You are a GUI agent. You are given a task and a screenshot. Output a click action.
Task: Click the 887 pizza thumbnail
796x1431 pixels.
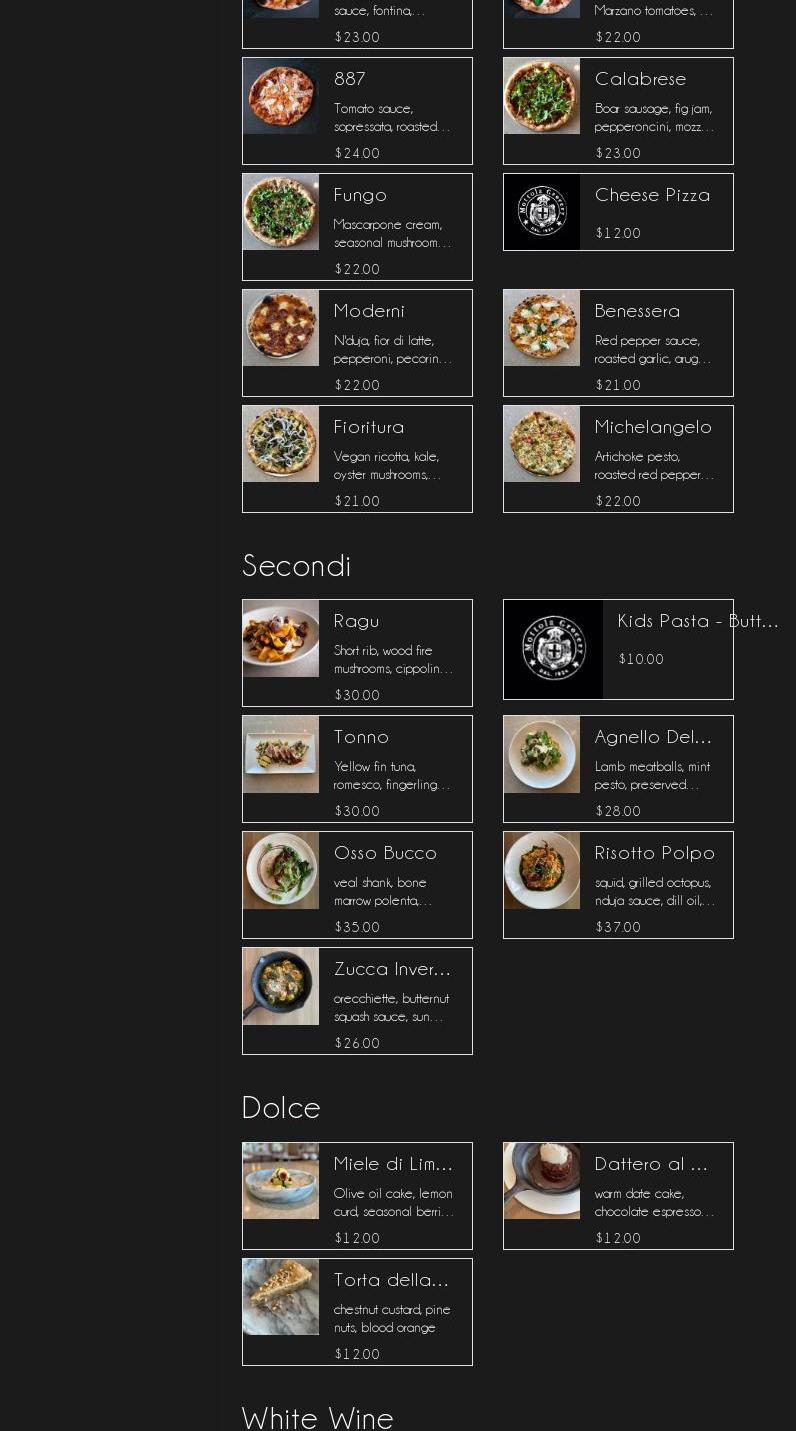coord(281,96)
